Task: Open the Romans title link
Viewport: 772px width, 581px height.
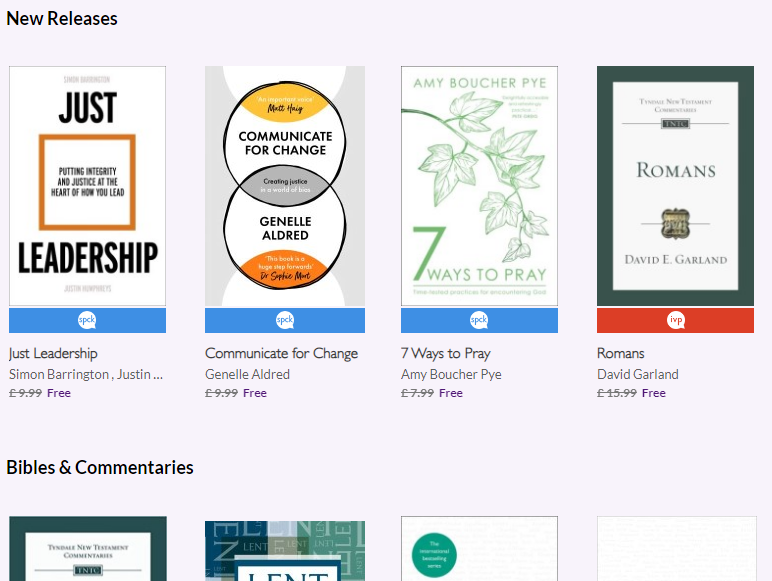Action: coord(620,354)
